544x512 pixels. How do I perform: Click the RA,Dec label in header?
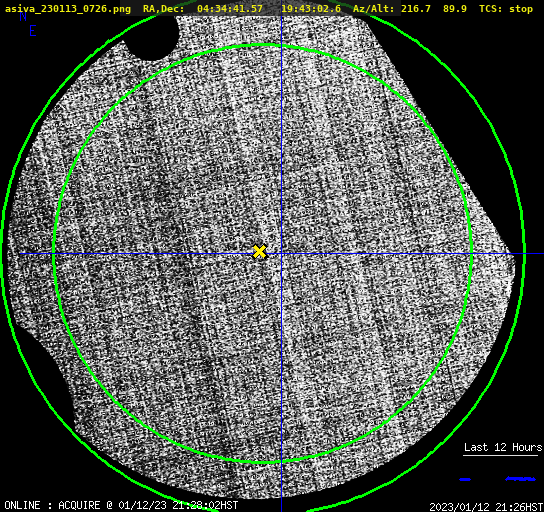163,8
